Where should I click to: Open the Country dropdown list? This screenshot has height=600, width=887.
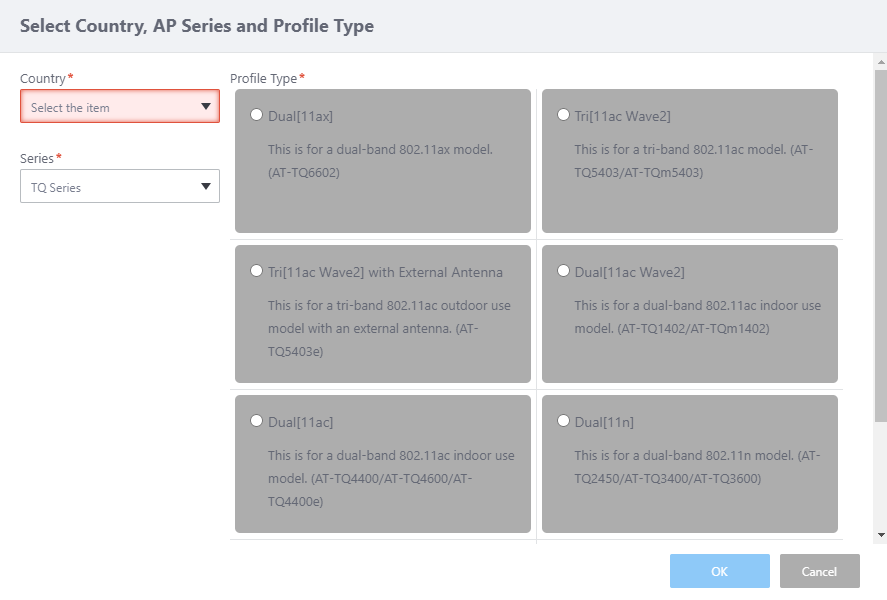coord(120,107)
